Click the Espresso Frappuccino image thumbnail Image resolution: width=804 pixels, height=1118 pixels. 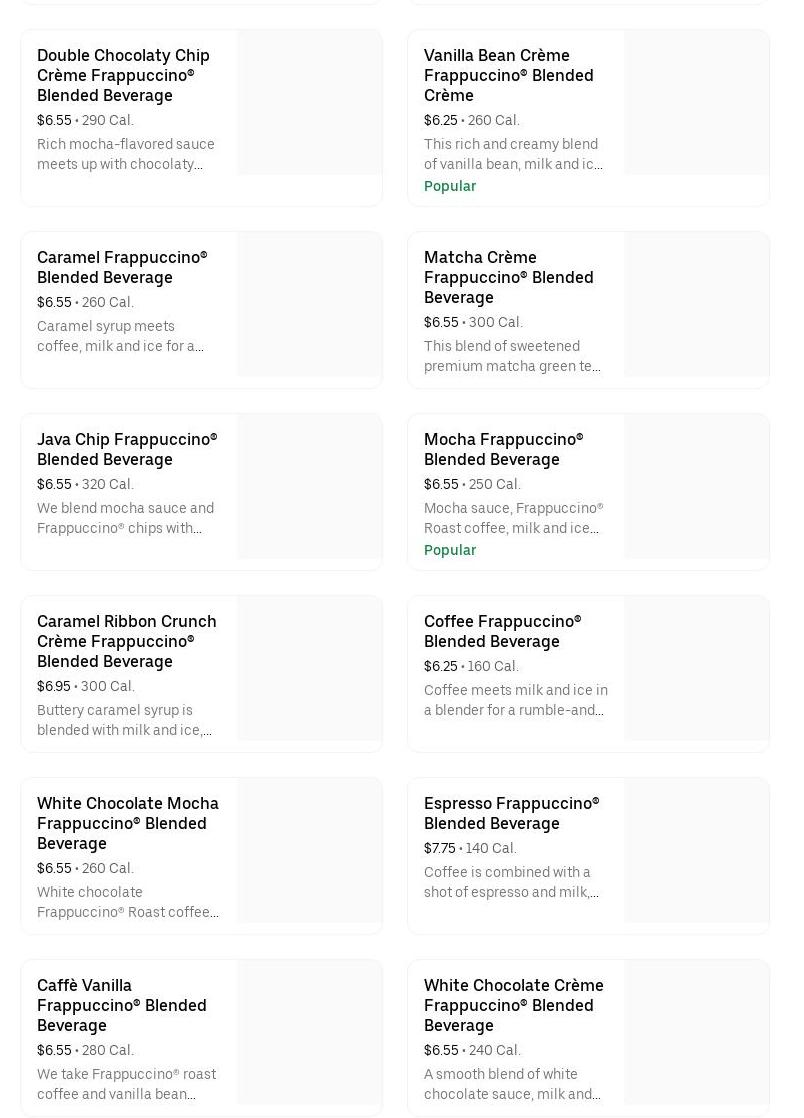696,851
